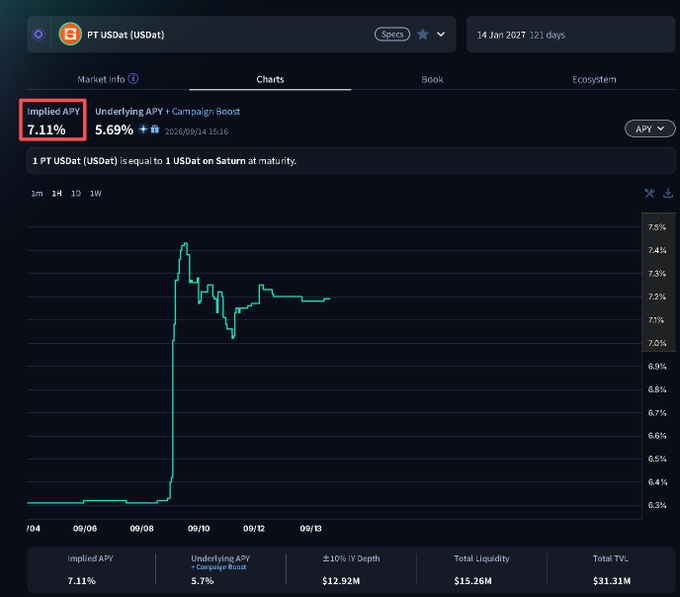Open the APY chart type dropdown
Screen dimensions: 680x597
click(x=650, y=129)
